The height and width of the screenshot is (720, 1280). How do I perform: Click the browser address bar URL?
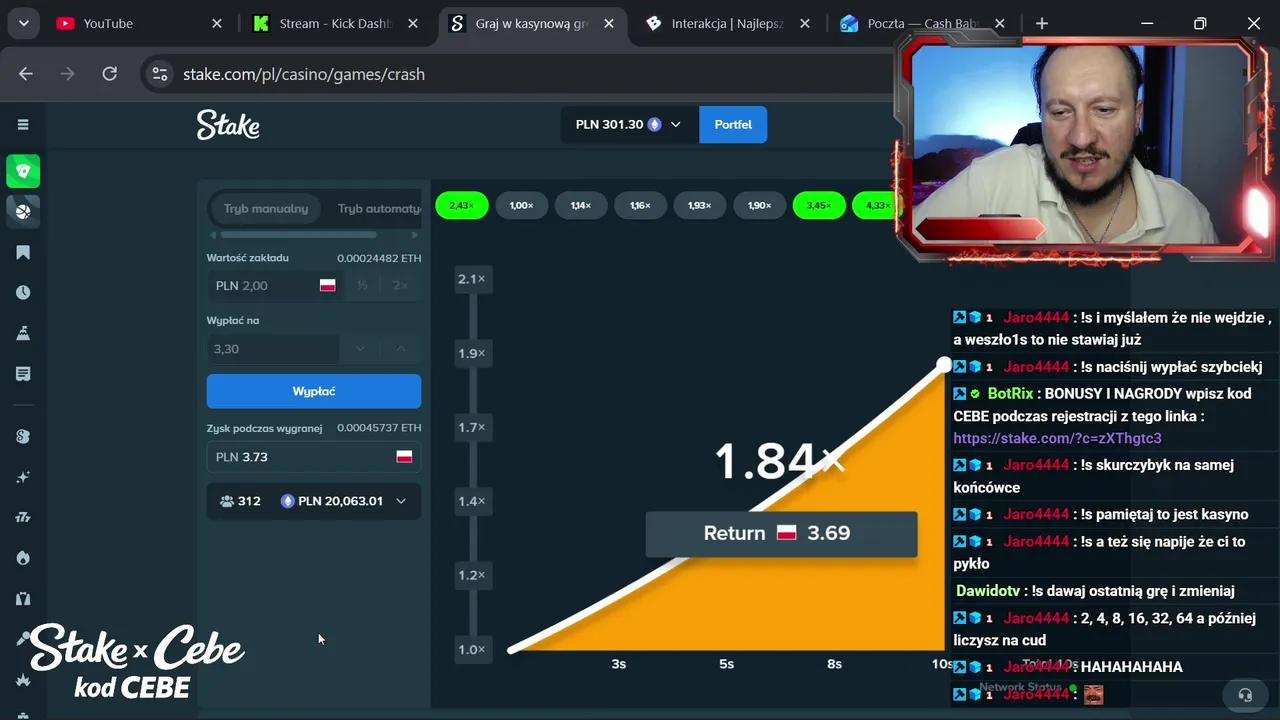point(304,74)
